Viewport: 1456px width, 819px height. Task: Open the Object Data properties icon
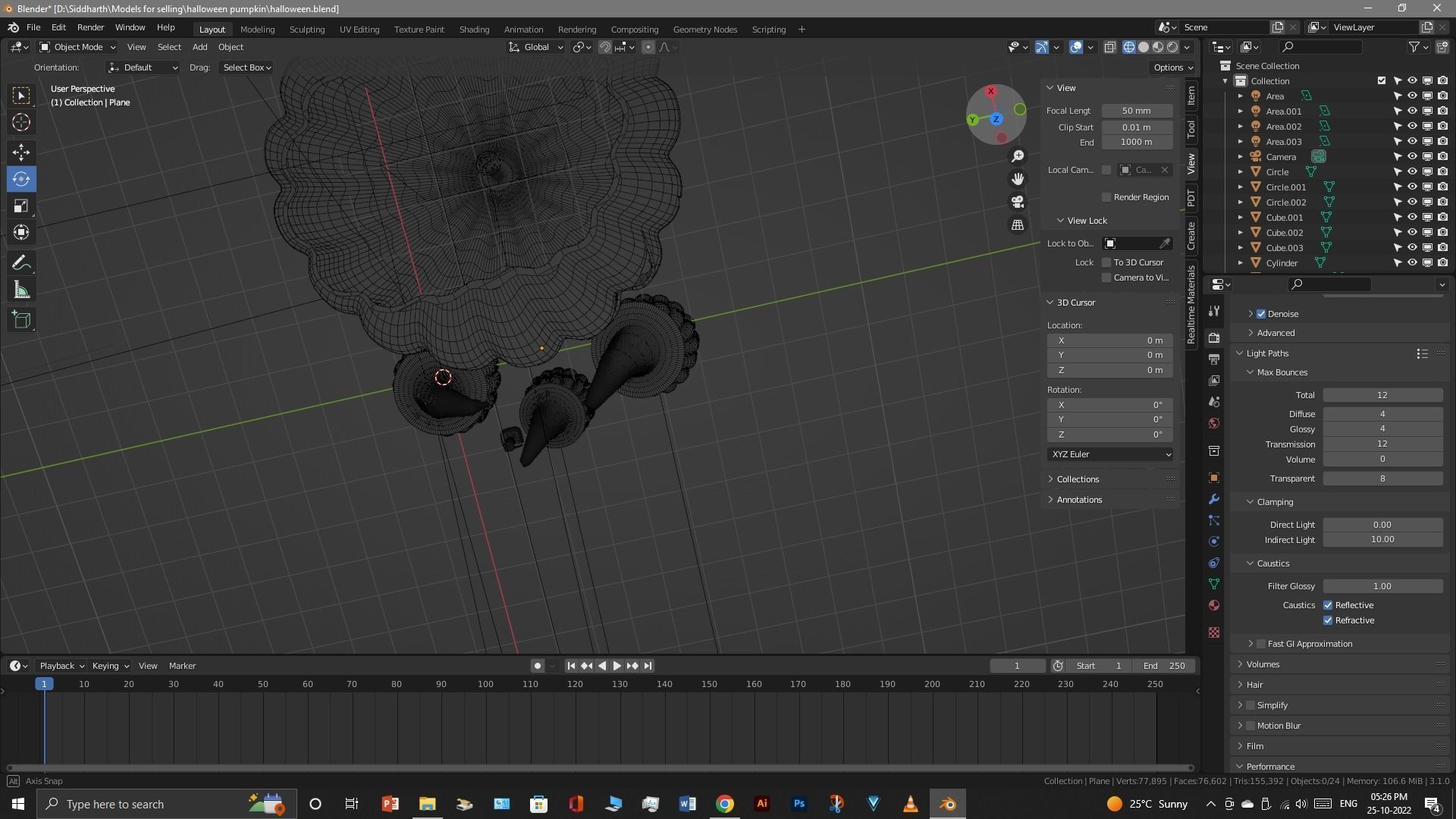pos(1214,584)
